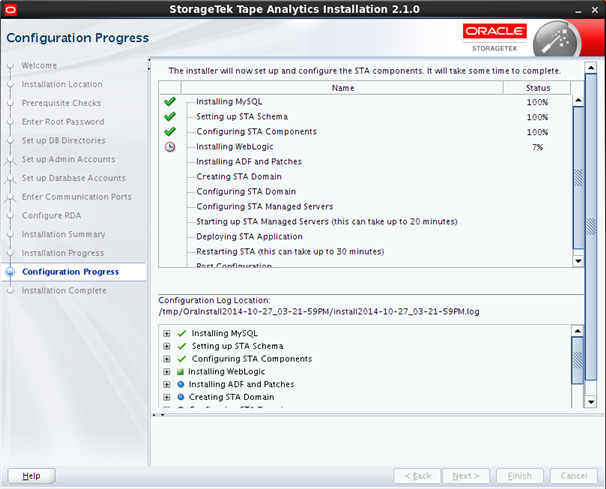
Task: Select Deploying STA Application row
Action: point(365,237)
